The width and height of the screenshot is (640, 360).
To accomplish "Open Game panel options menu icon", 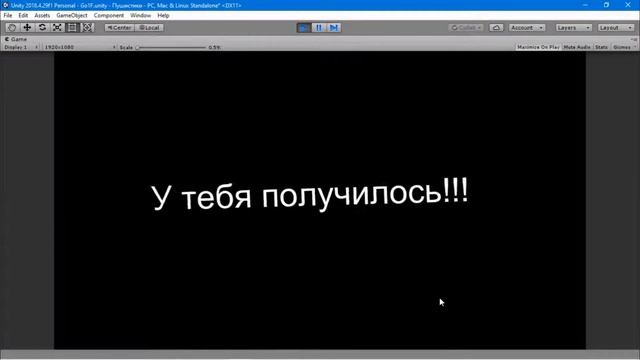I will [633, 39].
